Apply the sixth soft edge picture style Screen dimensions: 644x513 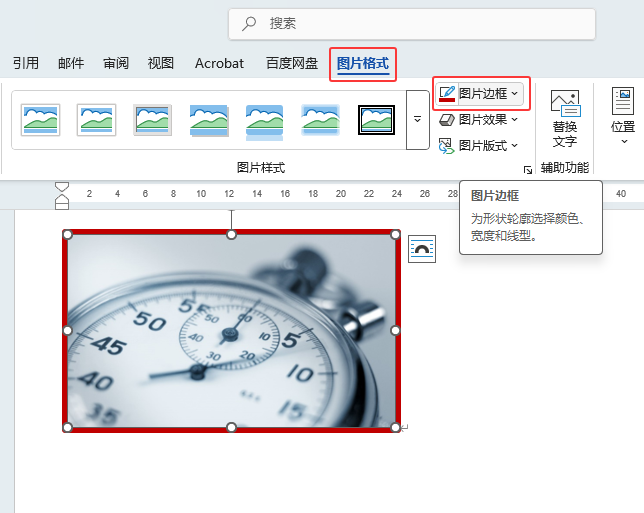click(x=320, y=120)
